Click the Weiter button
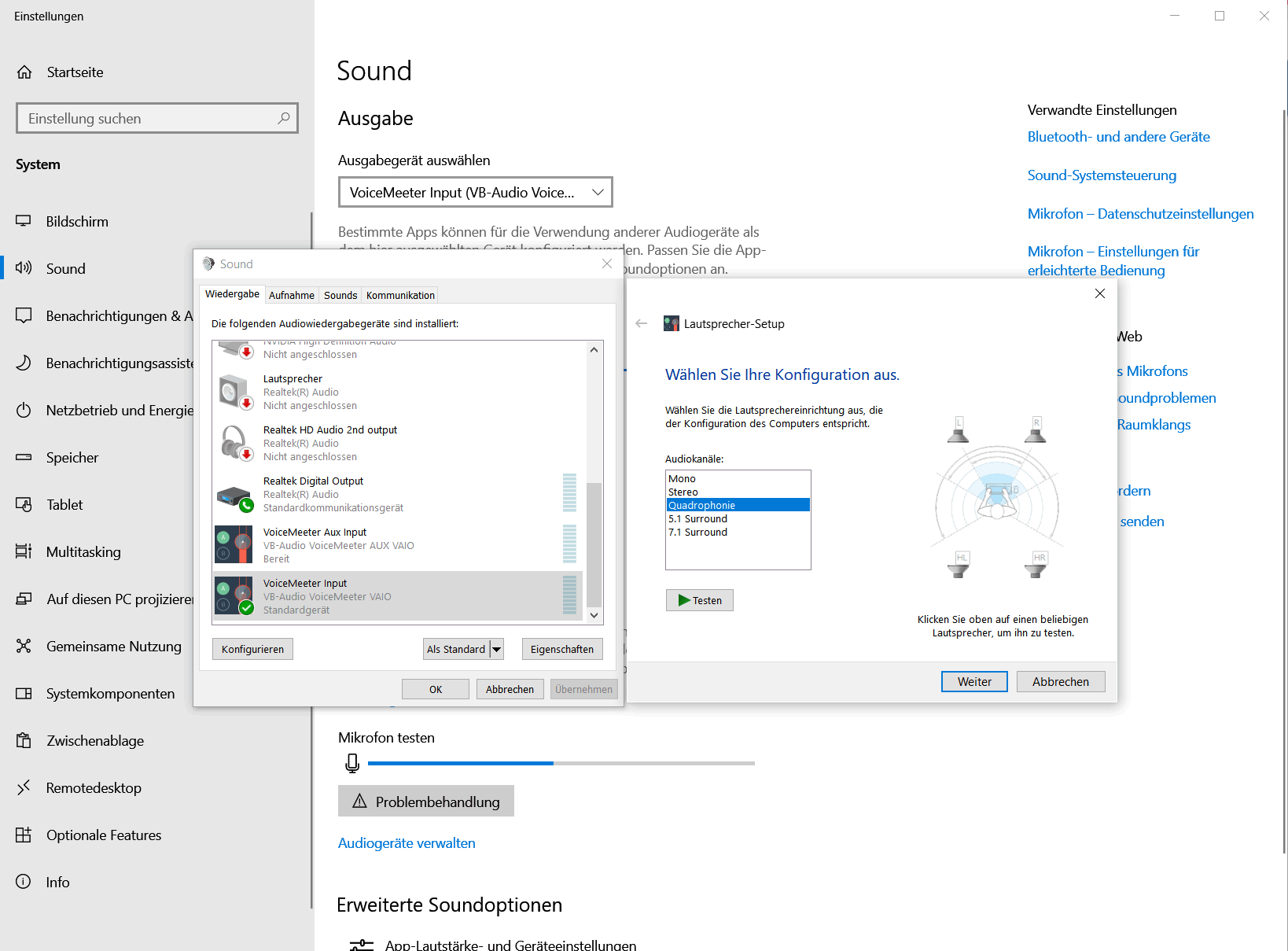Screen dimensions: 1288x951 (974, 681)
